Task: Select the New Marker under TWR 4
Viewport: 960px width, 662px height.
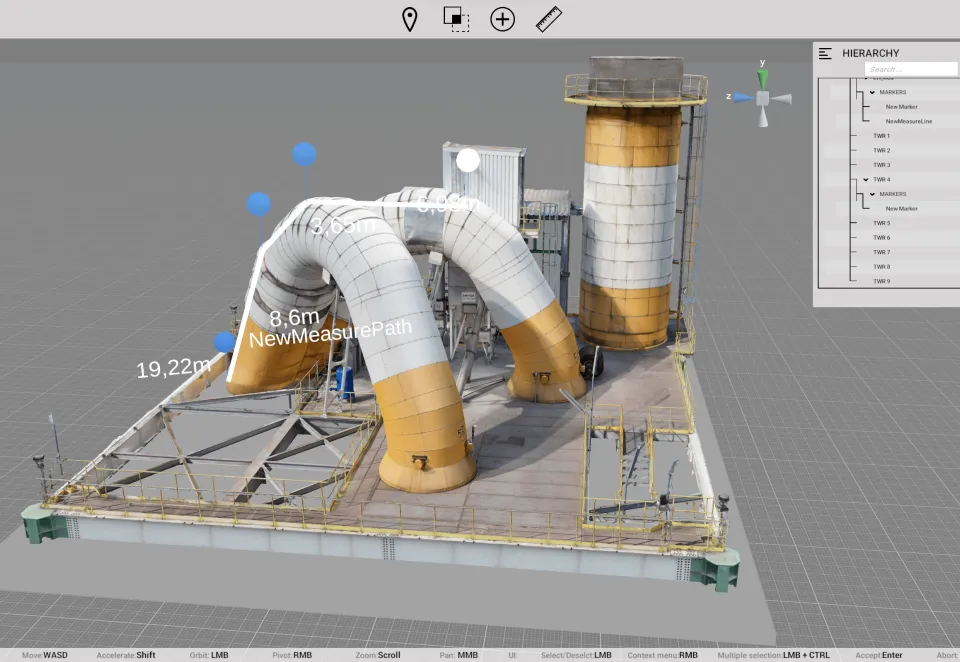Action: point(903,208)
